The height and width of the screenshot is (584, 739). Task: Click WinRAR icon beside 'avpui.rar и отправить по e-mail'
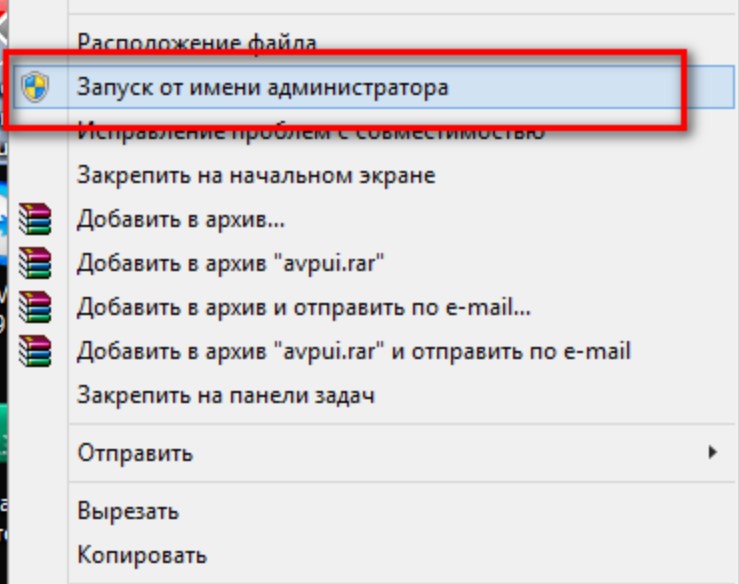(x=35, y=351)
